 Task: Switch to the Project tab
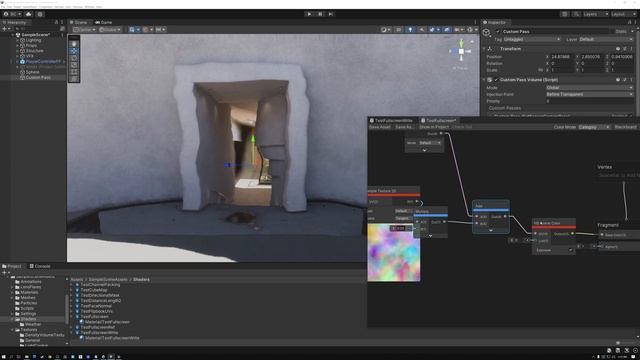(12, 266)
